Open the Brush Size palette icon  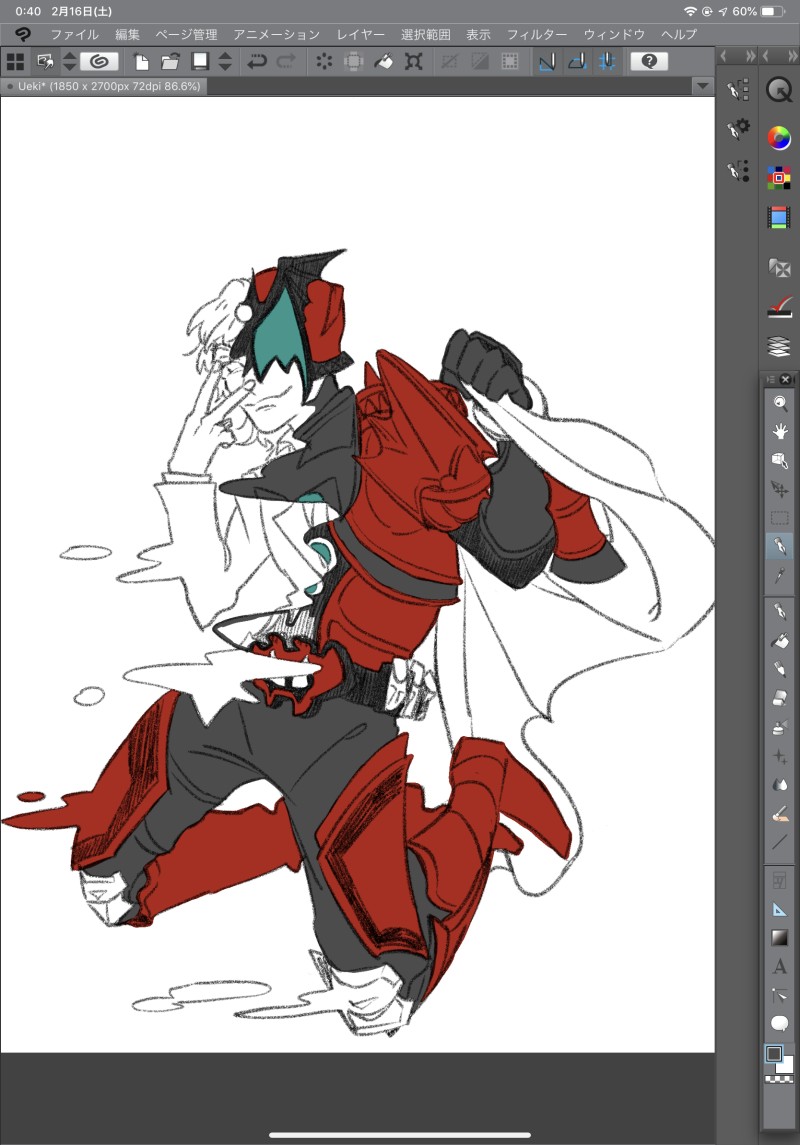click(738, 170)
